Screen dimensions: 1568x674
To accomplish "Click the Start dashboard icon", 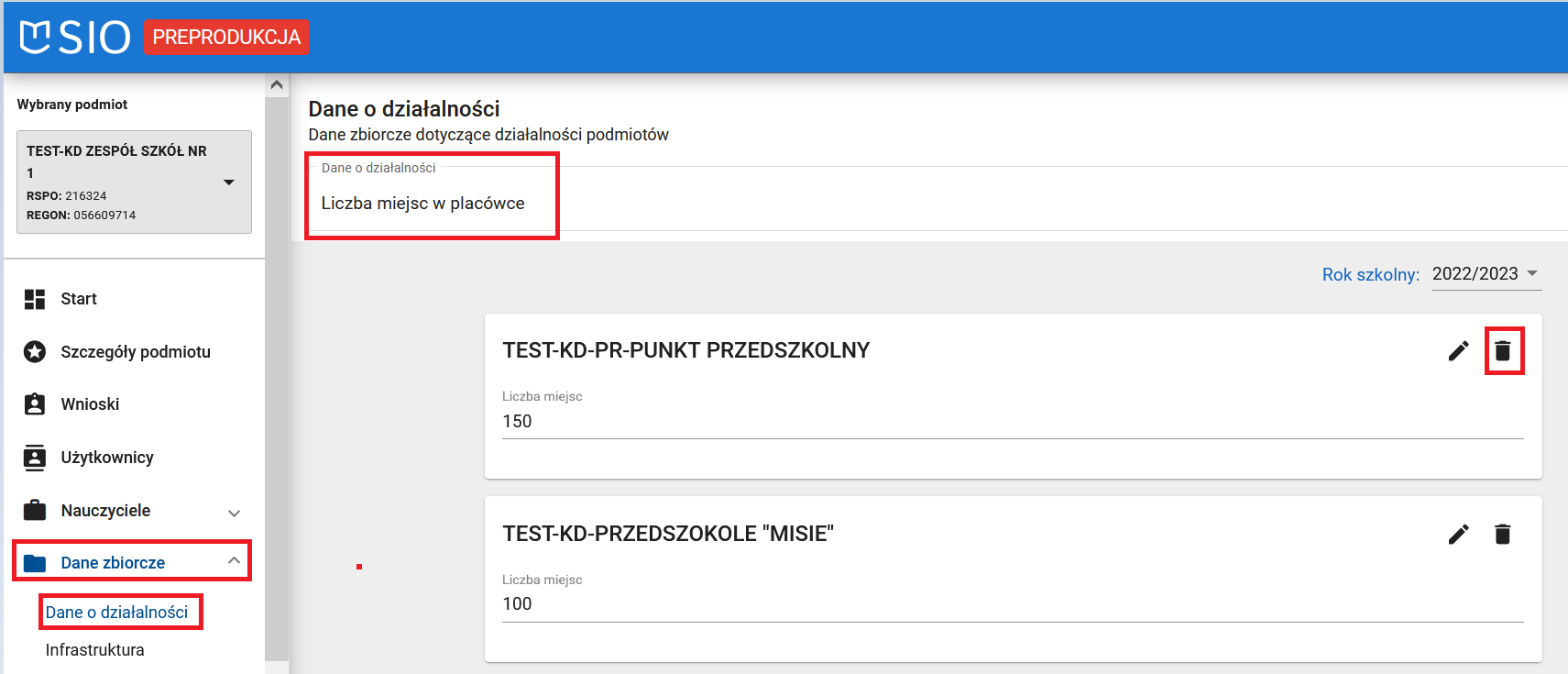I will point(35,299).
